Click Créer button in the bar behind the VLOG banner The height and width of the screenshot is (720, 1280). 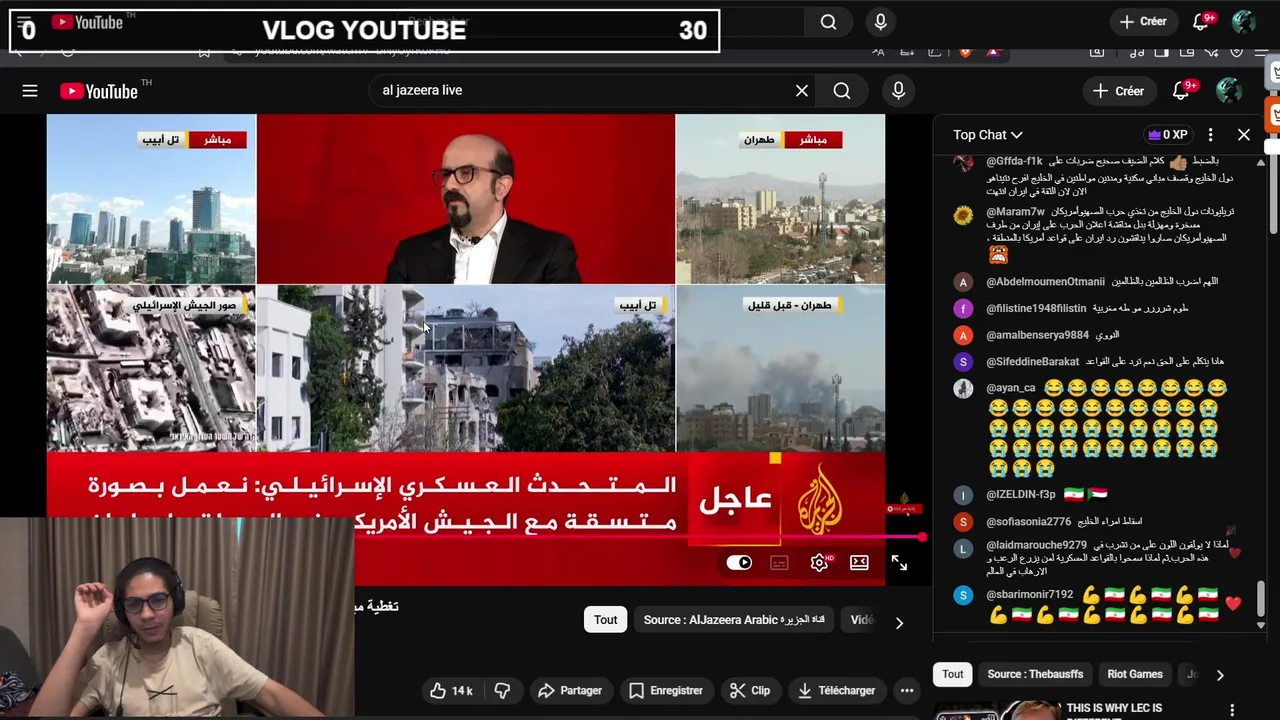pyautogui.click(x=1143, y=21)
